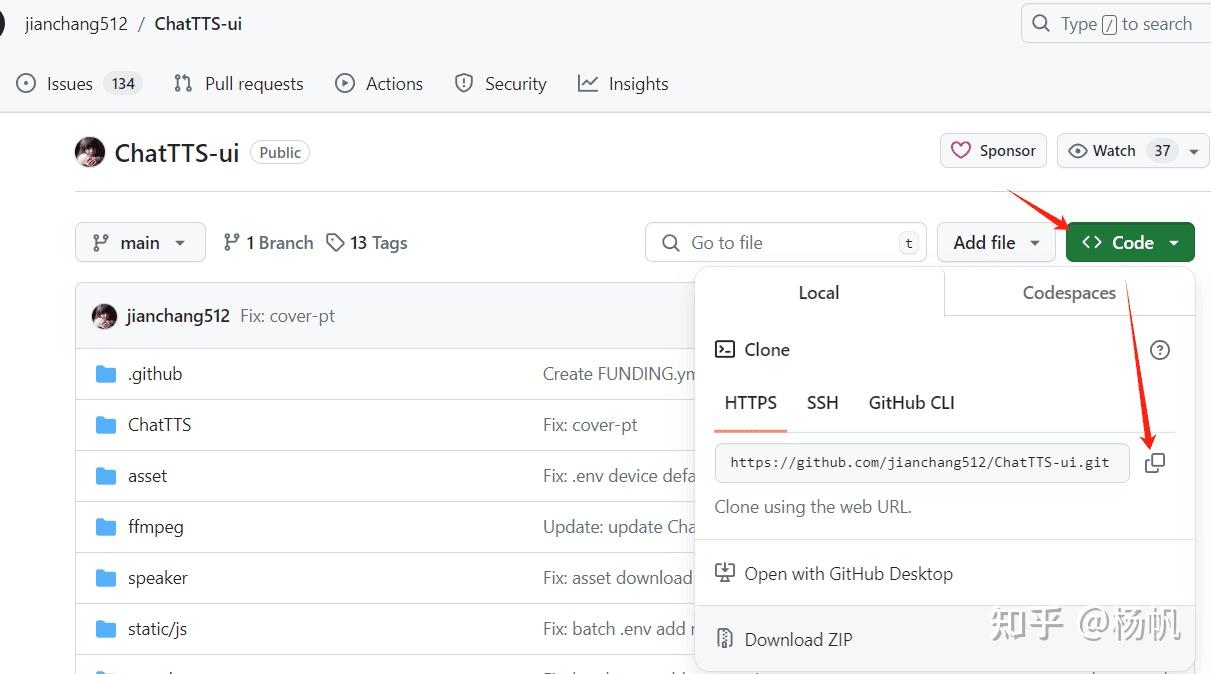Image resolution: width=1211 pixels, height=674 pixels.
Task: Expand the main branch dropdown
Action: tap(140, 243)
